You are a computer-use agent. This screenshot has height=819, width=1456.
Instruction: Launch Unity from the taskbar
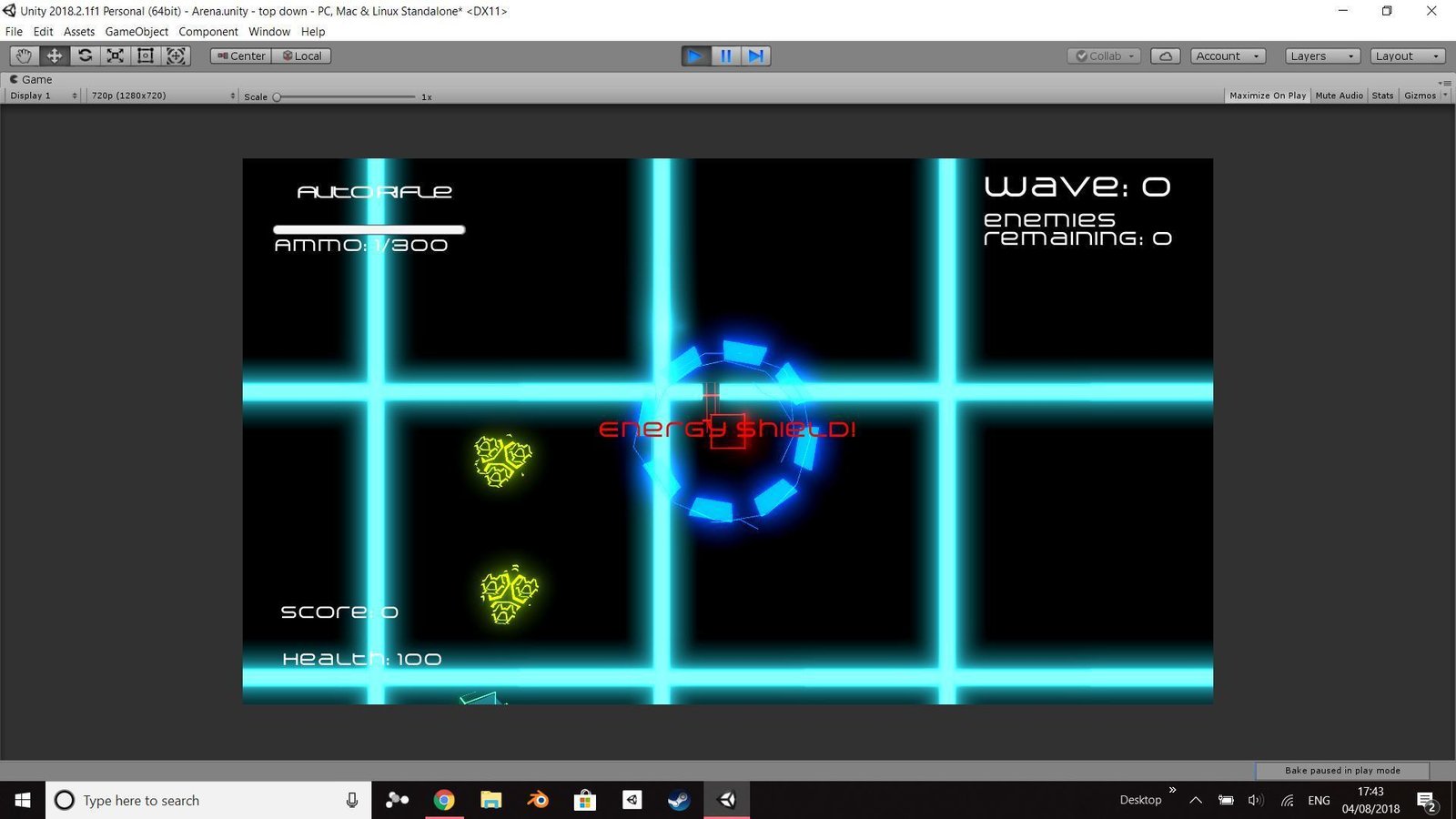[726, 800]
